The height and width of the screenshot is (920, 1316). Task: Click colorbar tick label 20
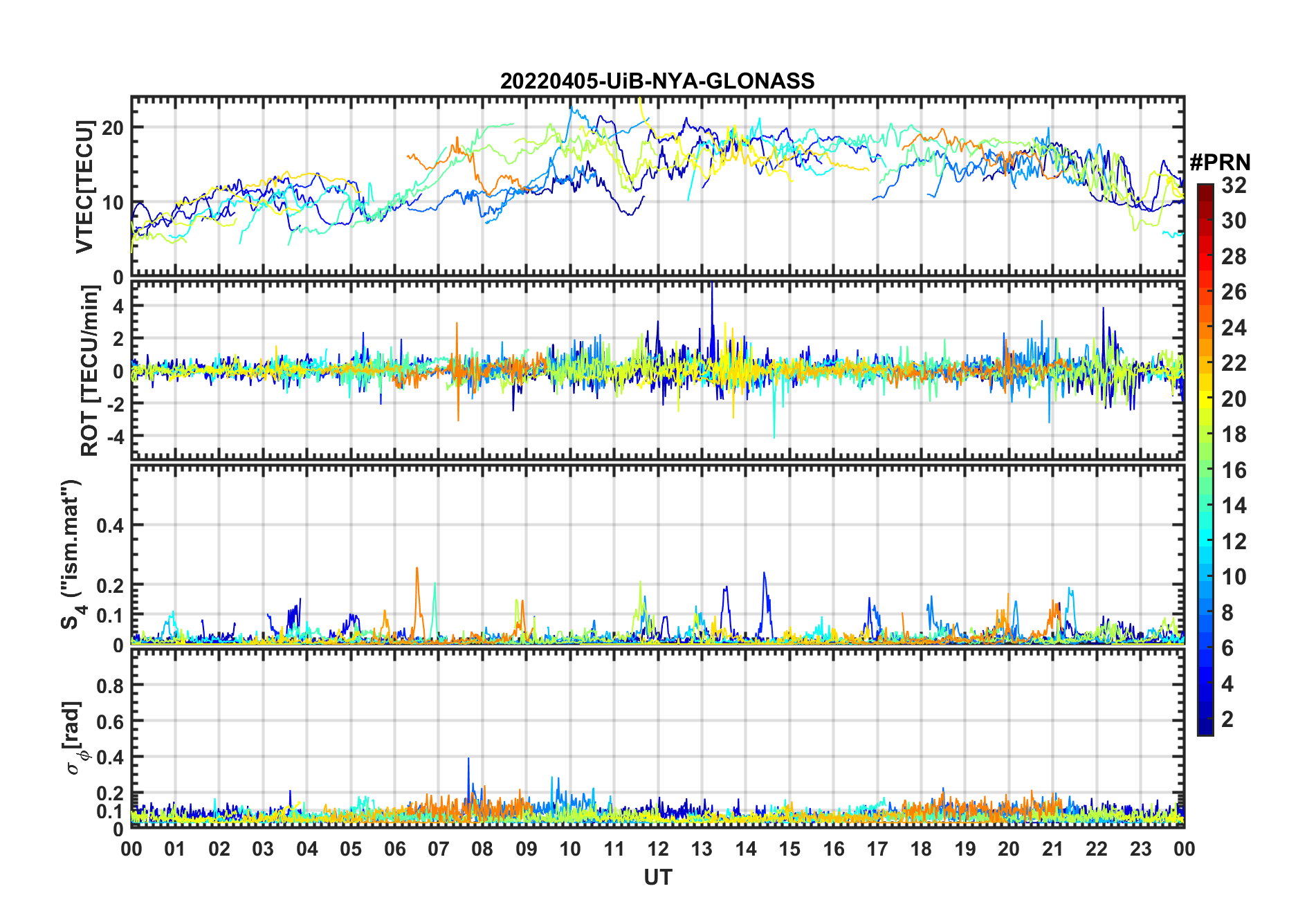click(x=1234, y=398)
